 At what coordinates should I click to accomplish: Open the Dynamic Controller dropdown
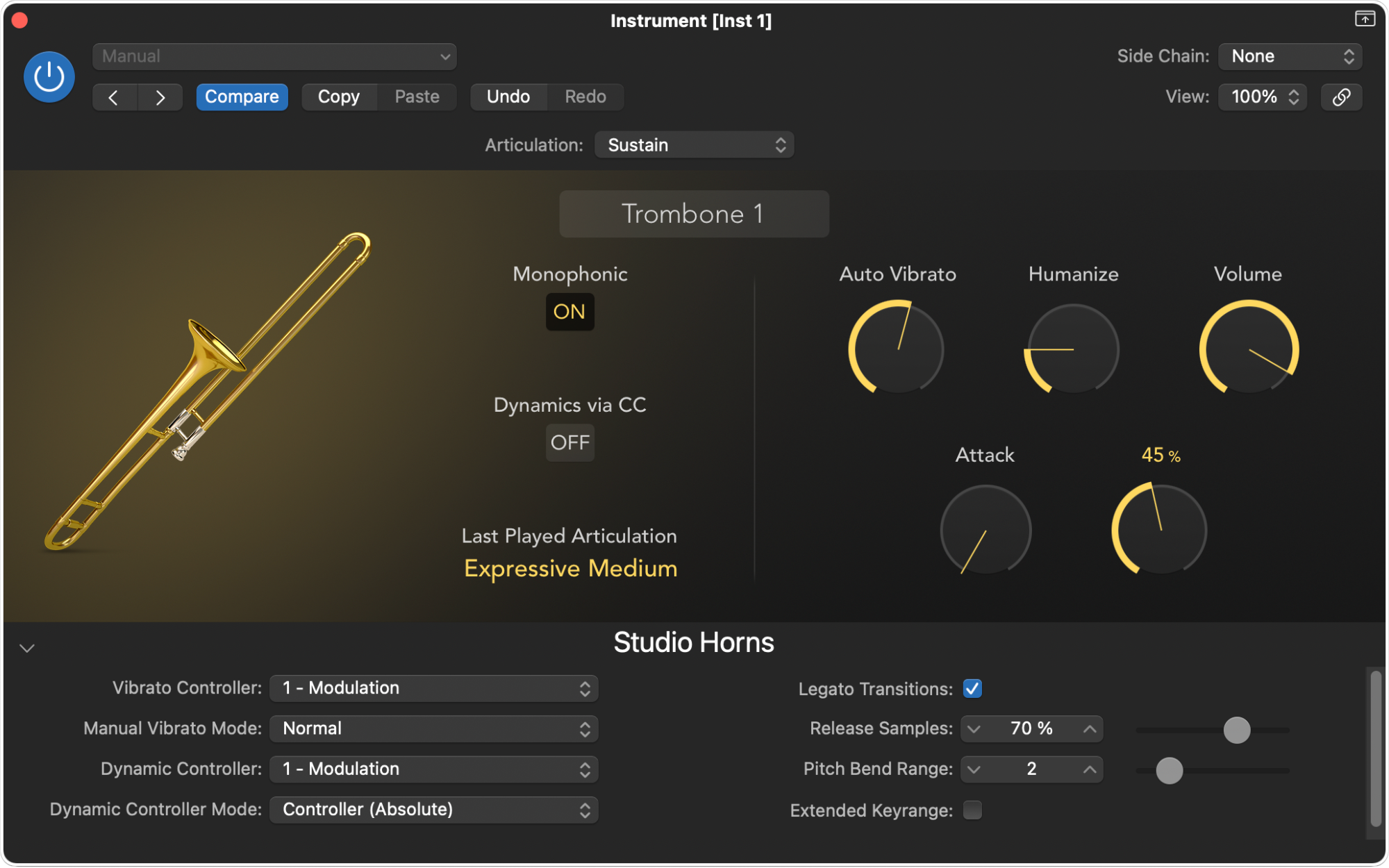click(434, 769)
